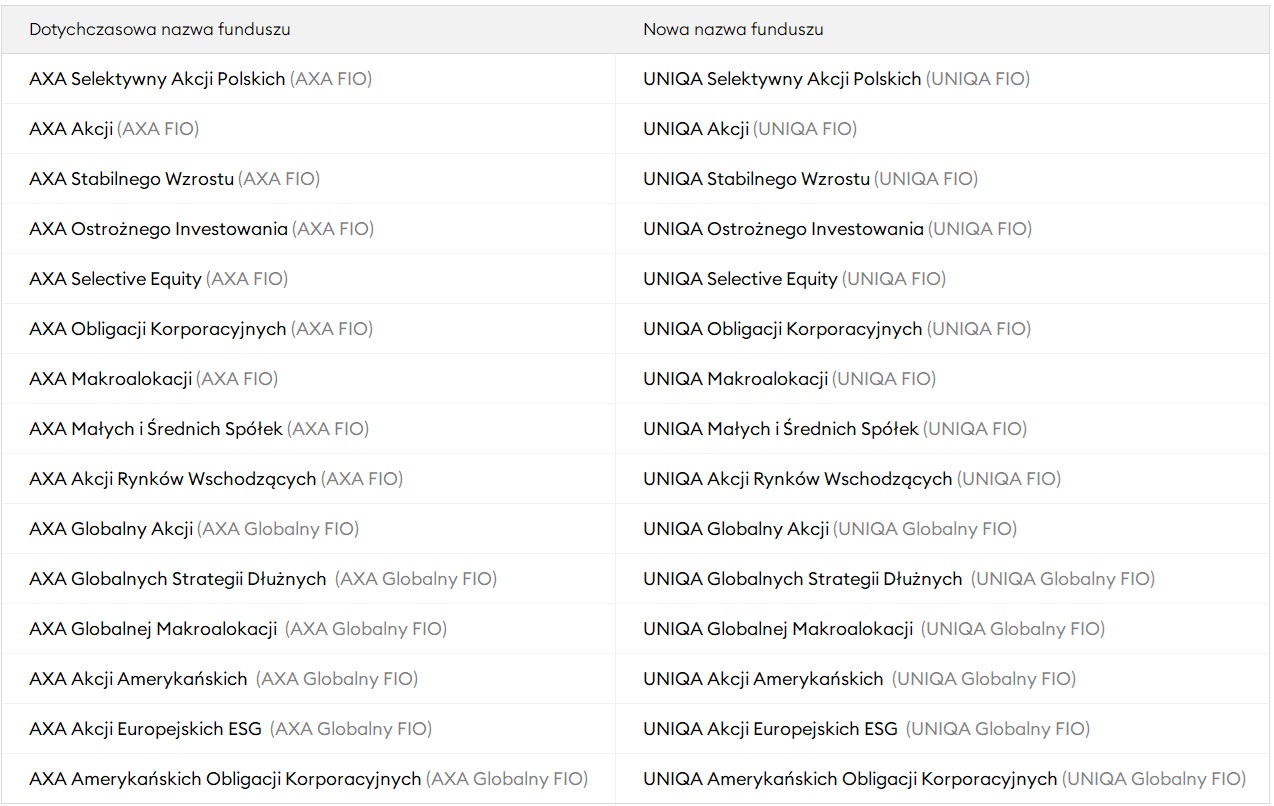Click 'UNIQA Akcji Amerykańskich' fund name
1274x806 pixels.
[x=763, y=679]
